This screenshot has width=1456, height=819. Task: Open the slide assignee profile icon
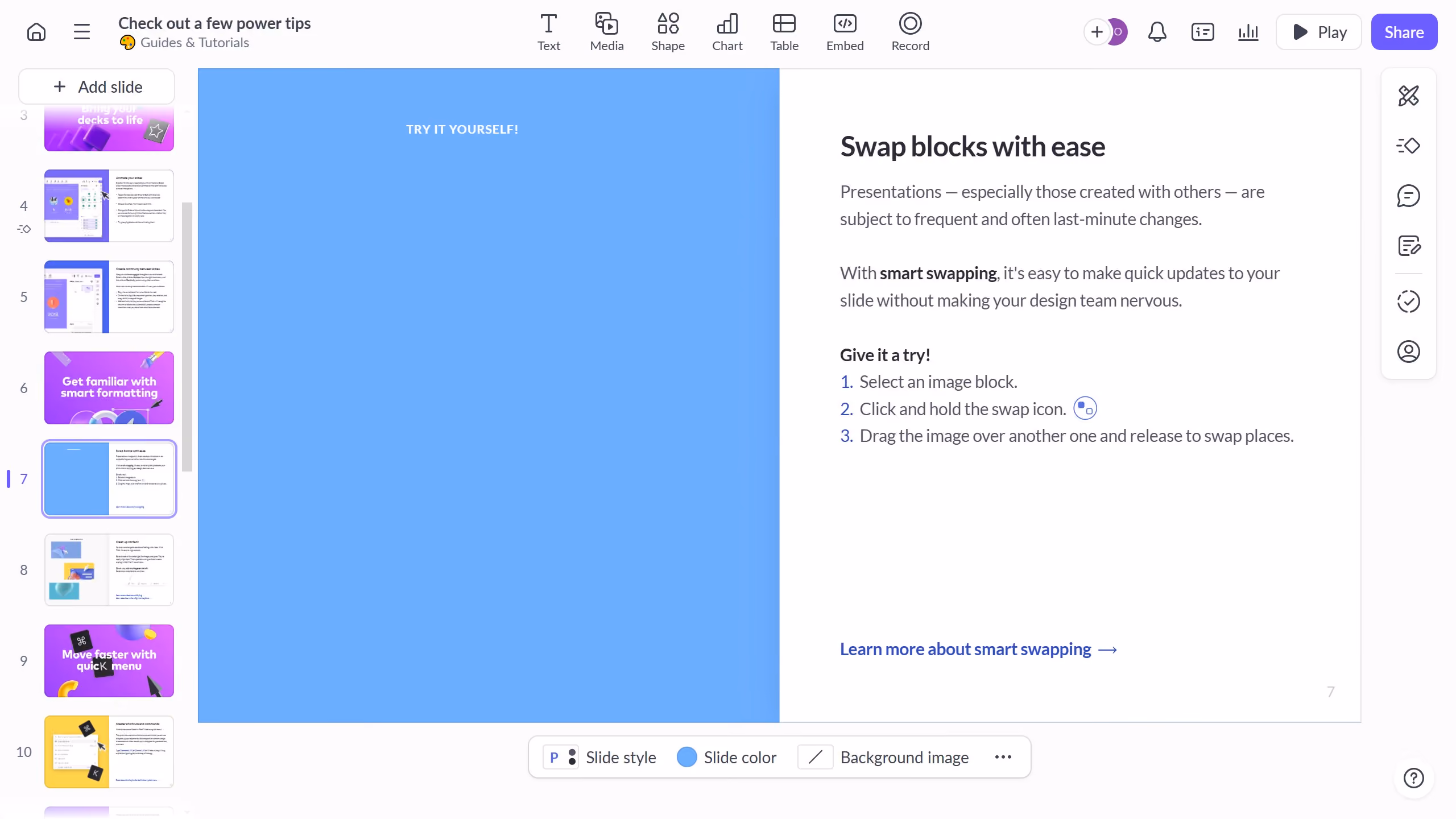coord(1408,351)
